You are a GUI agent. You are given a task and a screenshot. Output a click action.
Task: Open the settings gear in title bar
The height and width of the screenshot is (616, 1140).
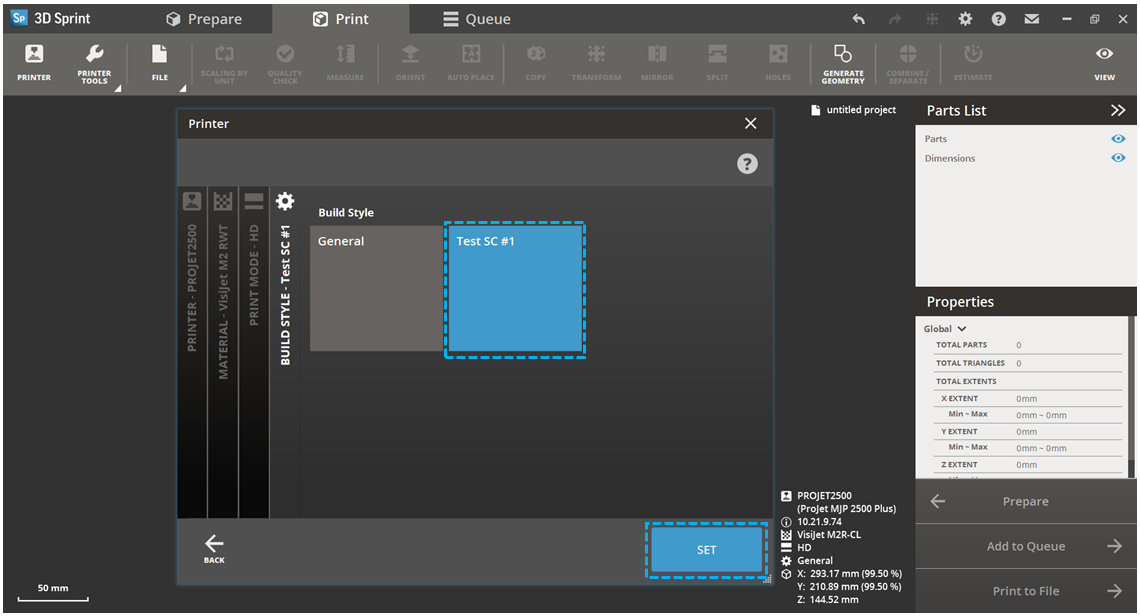tap(965, 19)
